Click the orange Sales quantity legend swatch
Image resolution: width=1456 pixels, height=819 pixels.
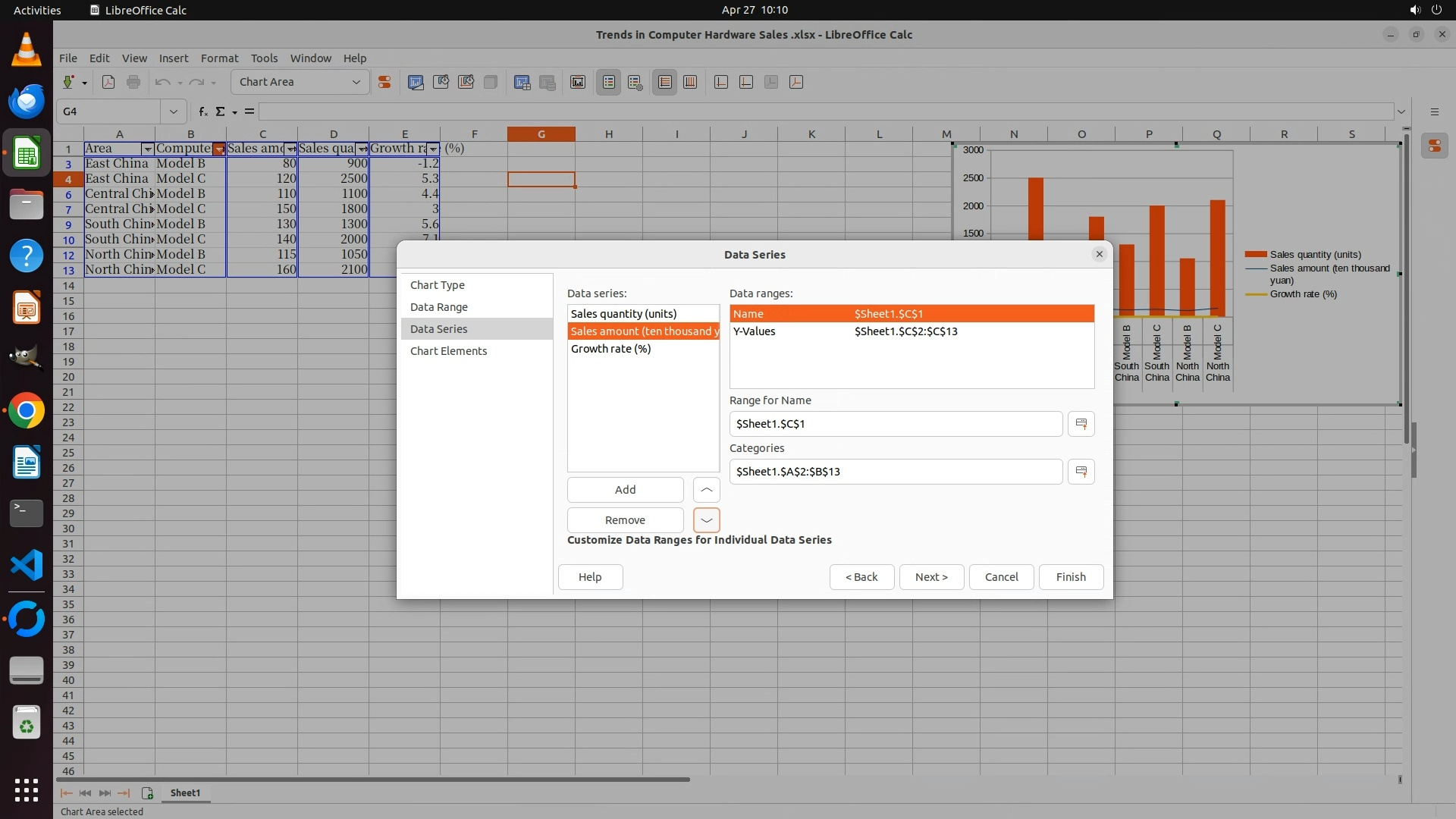pos(1256,255)
